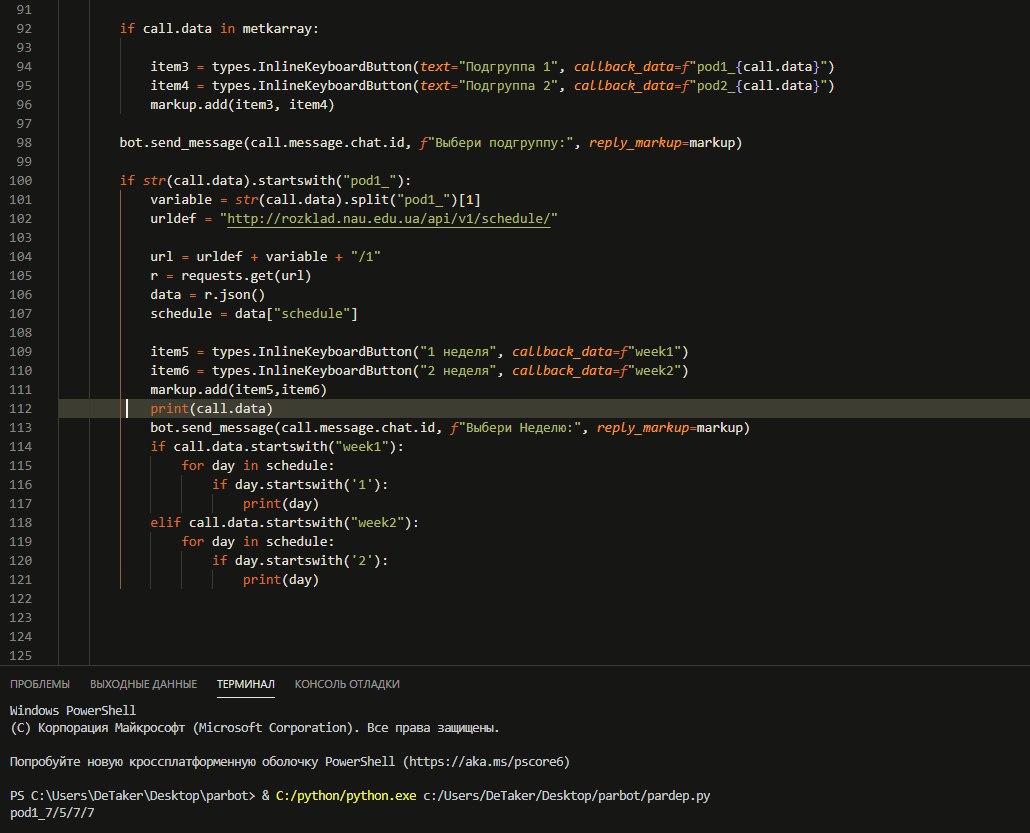
Task: Click the url = urldef + variable line
Action: (x=265, y=256)
